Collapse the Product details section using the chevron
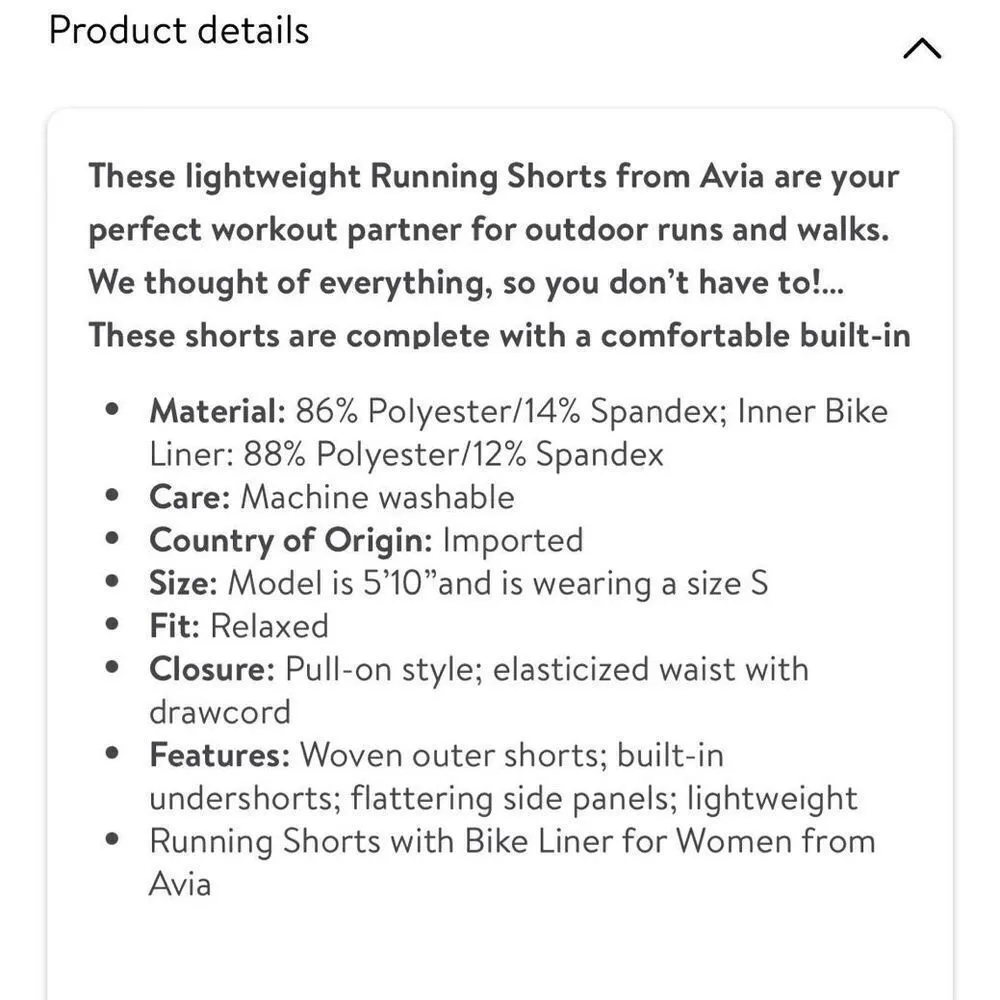The image size is (1000, 1000). [x=921, y=46]
